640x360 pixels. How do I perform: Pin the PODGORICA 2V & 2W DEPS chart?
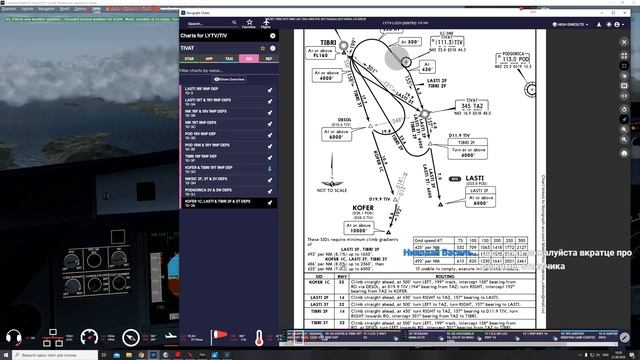click(x=270, y=191)
